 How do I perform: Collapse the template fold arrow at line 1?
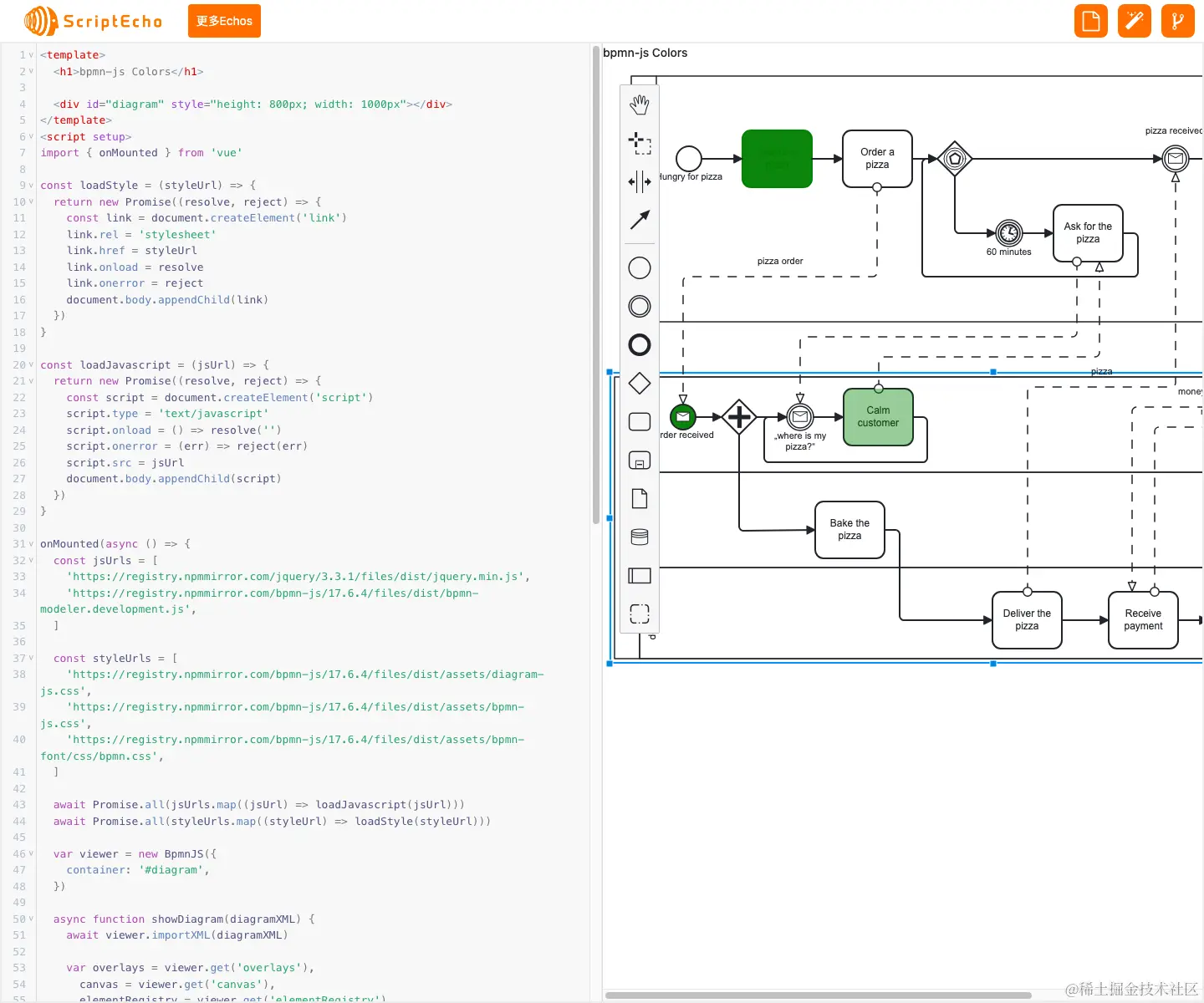32,55
